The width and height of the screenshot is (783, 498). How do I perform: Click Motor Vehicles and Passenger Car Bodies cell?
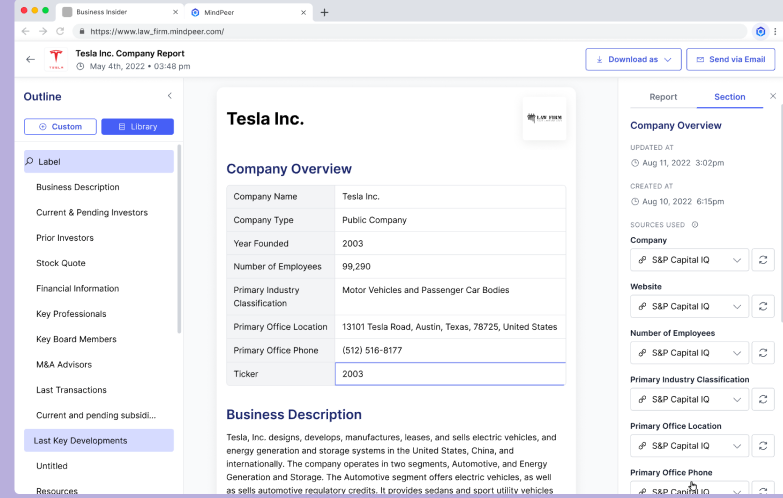(450, 297)
